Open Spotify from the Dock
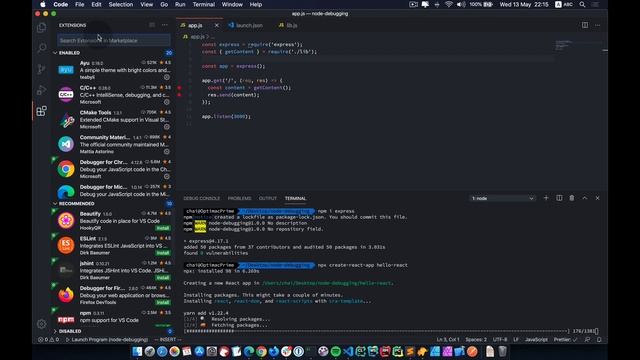This screenshot has width=640, height=360. (x=336, y=351)
